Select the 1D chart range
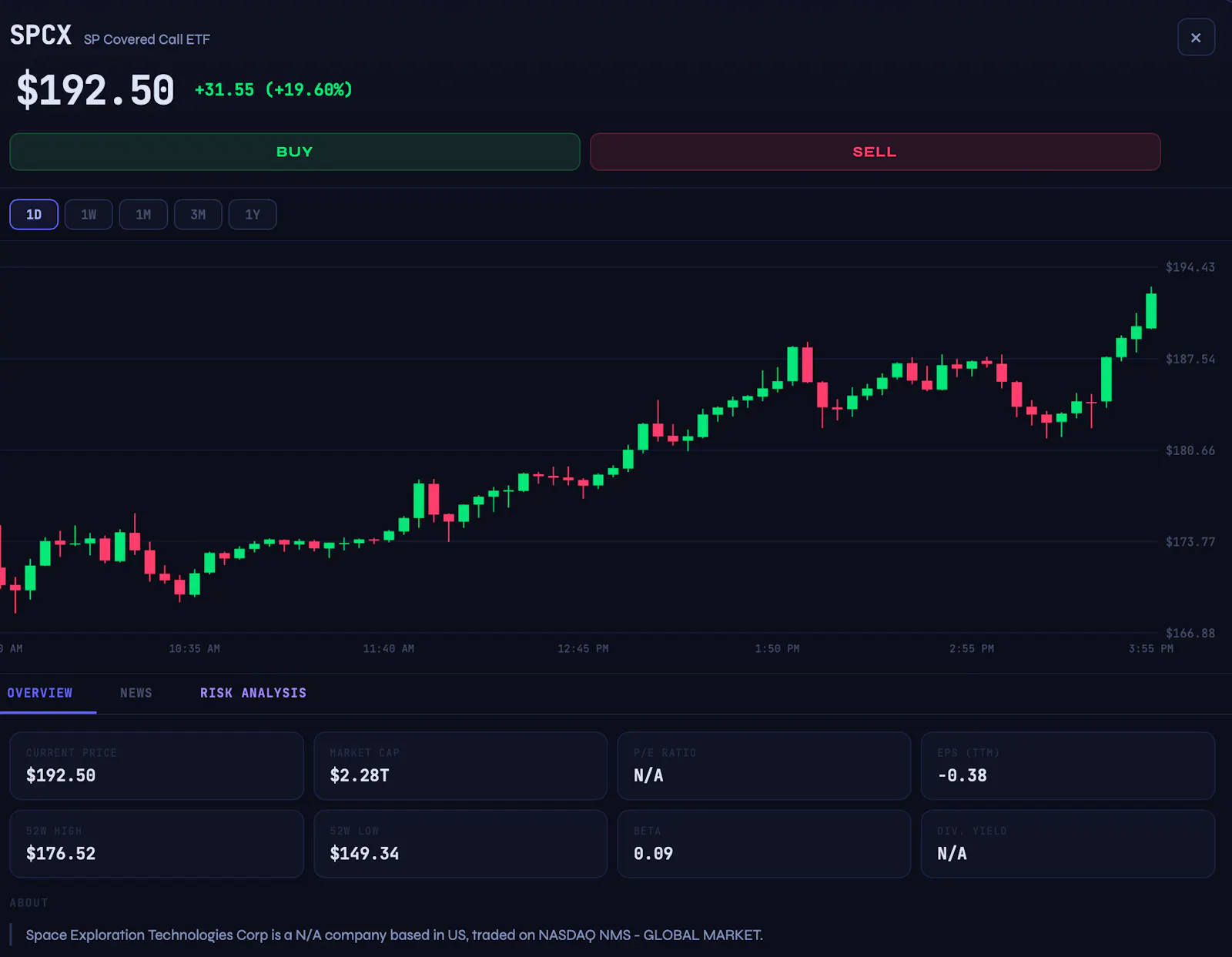 (x=34, y=214)
